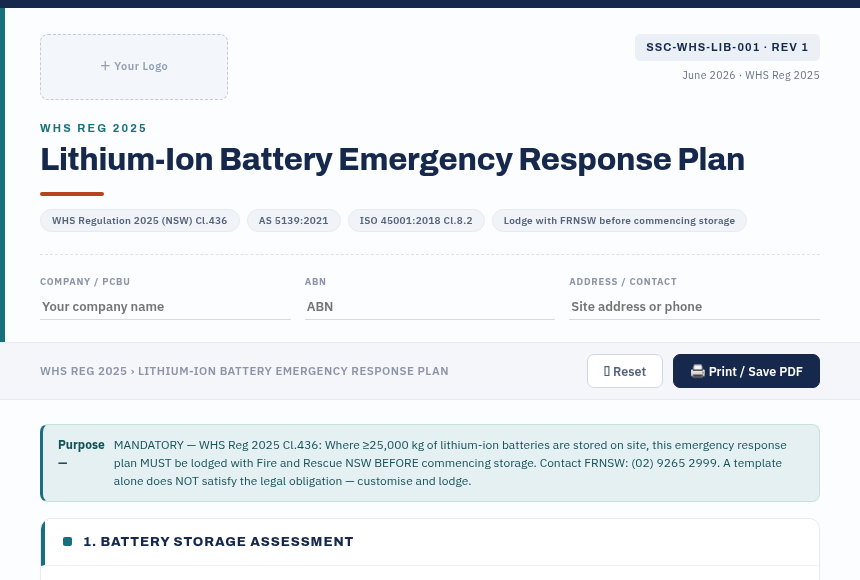Image resolution: width=860 pixels, height=580 pixels.
Task: Click the AS 5139:2021 tag
Action: click(x=293, y=221)
